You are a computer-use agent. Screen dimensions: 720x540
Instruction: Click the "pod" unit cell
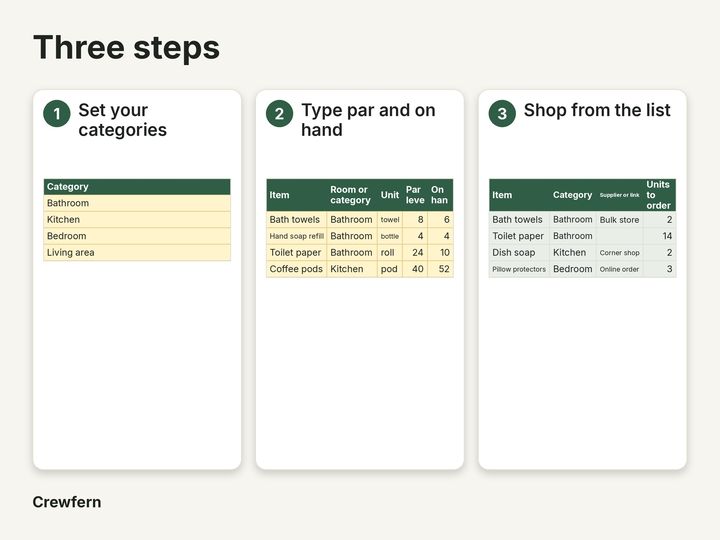coord(390,269)
